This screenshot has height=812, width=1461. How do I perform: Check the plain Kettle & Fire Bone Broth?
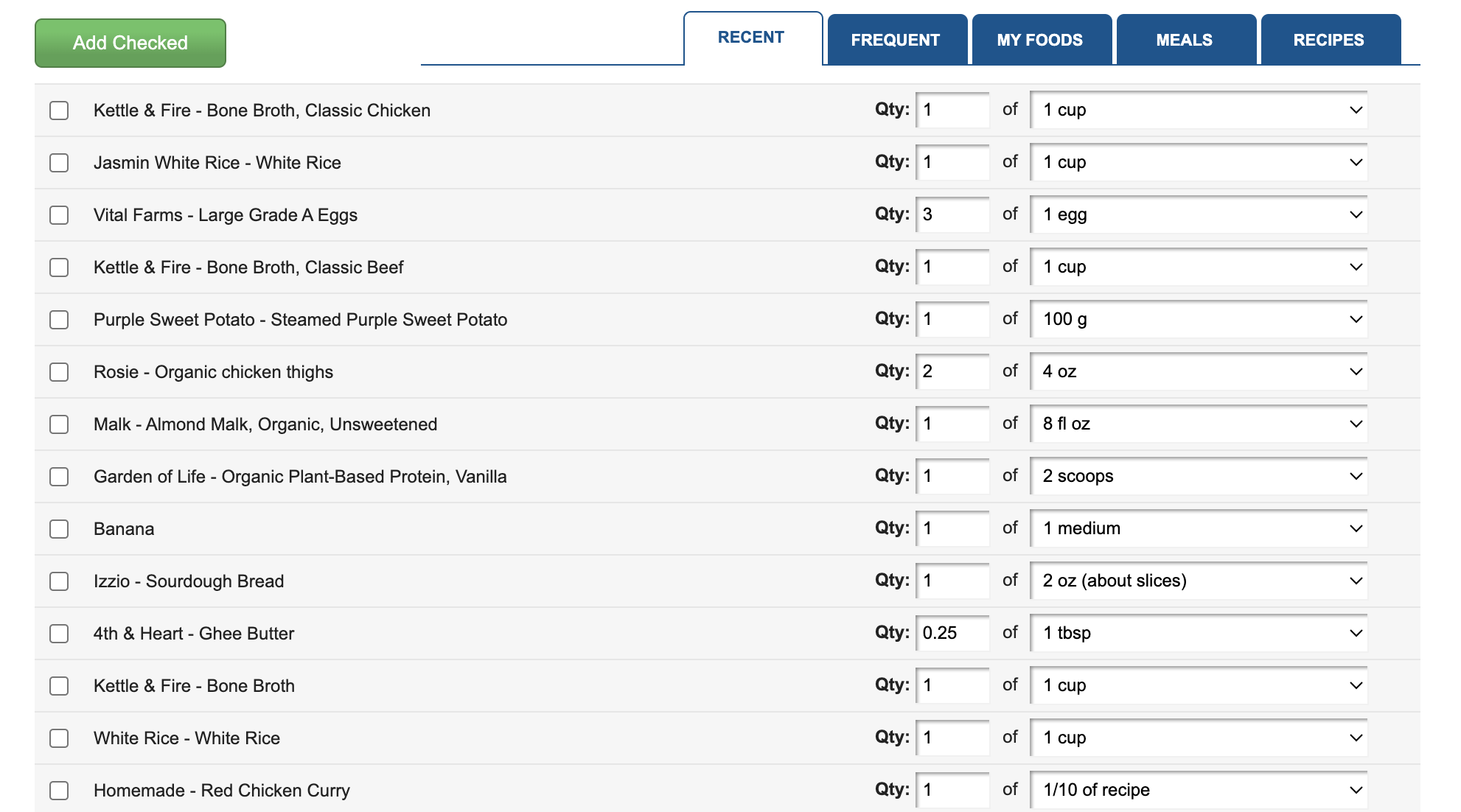point(59,686)
